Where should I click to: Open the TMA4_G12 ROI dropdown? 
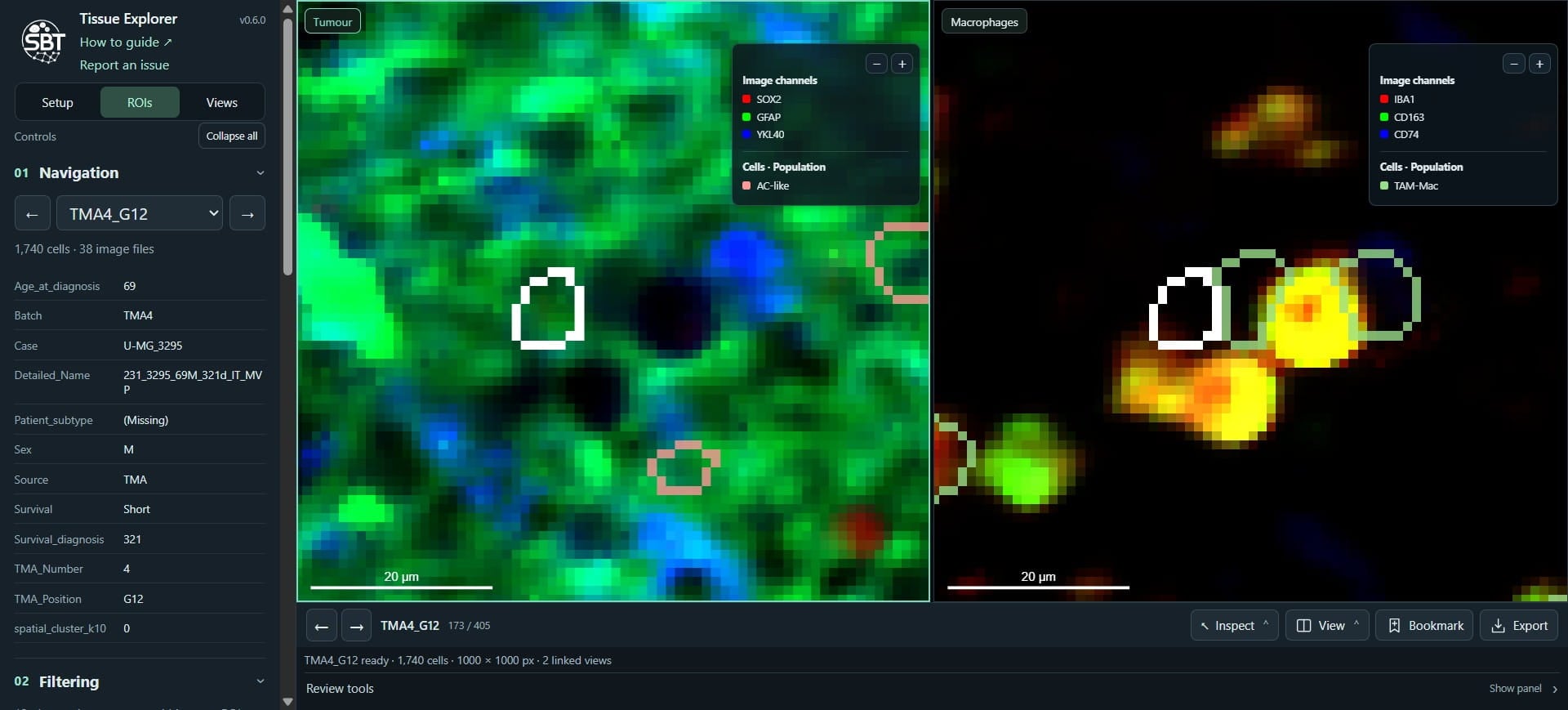pyautogui.click(x=140, y=214)
